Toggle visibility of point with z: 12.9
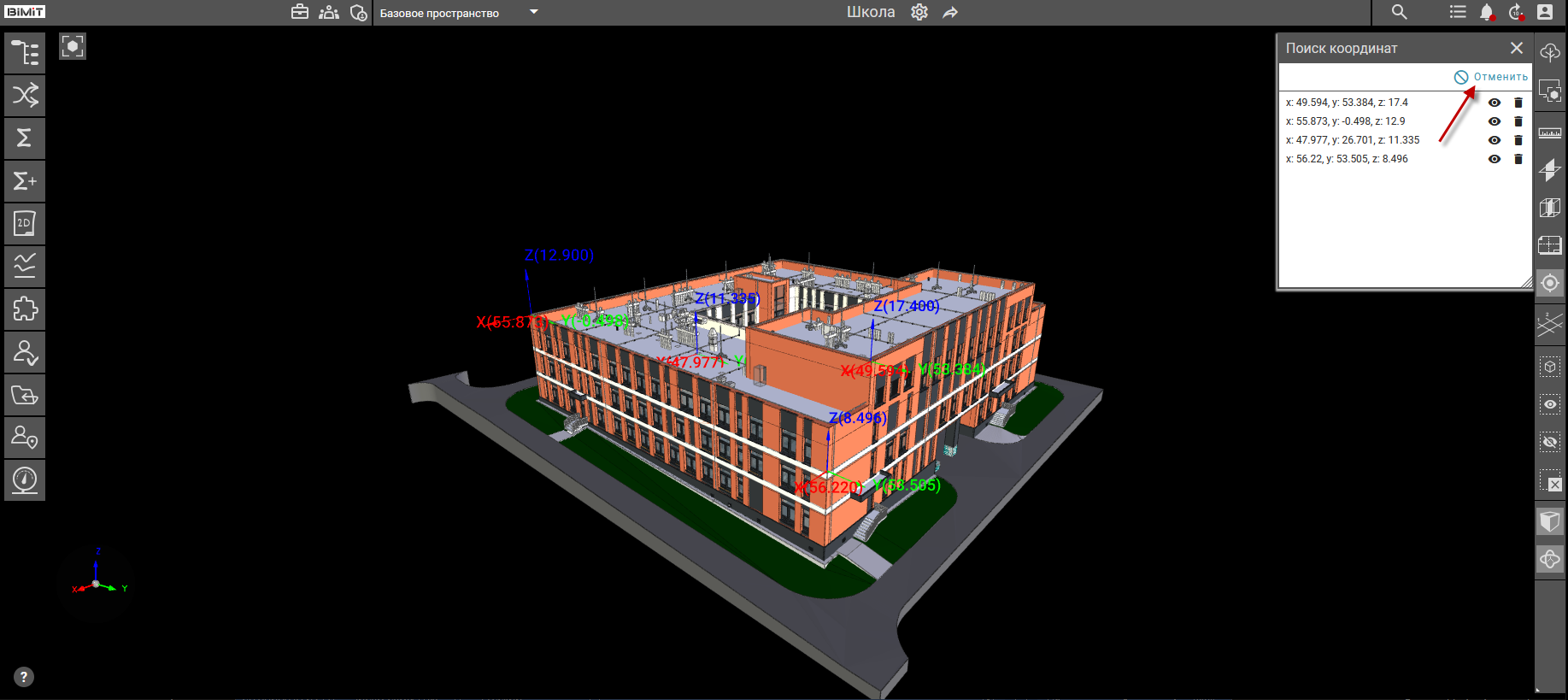Screen dimensions: 1568x700 1494,121
